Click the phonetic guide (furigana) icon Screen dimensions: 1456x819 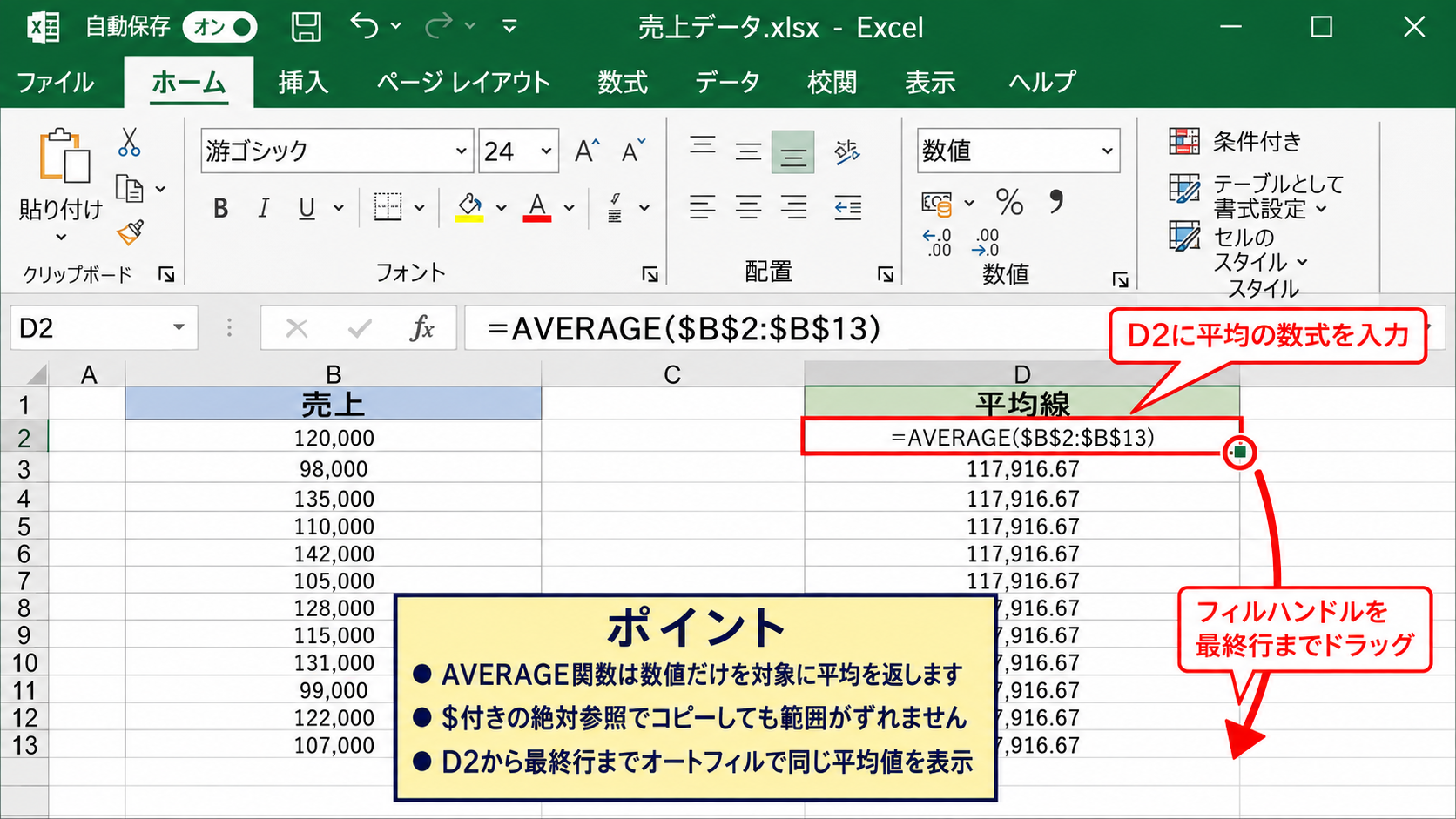pos(615,207)
